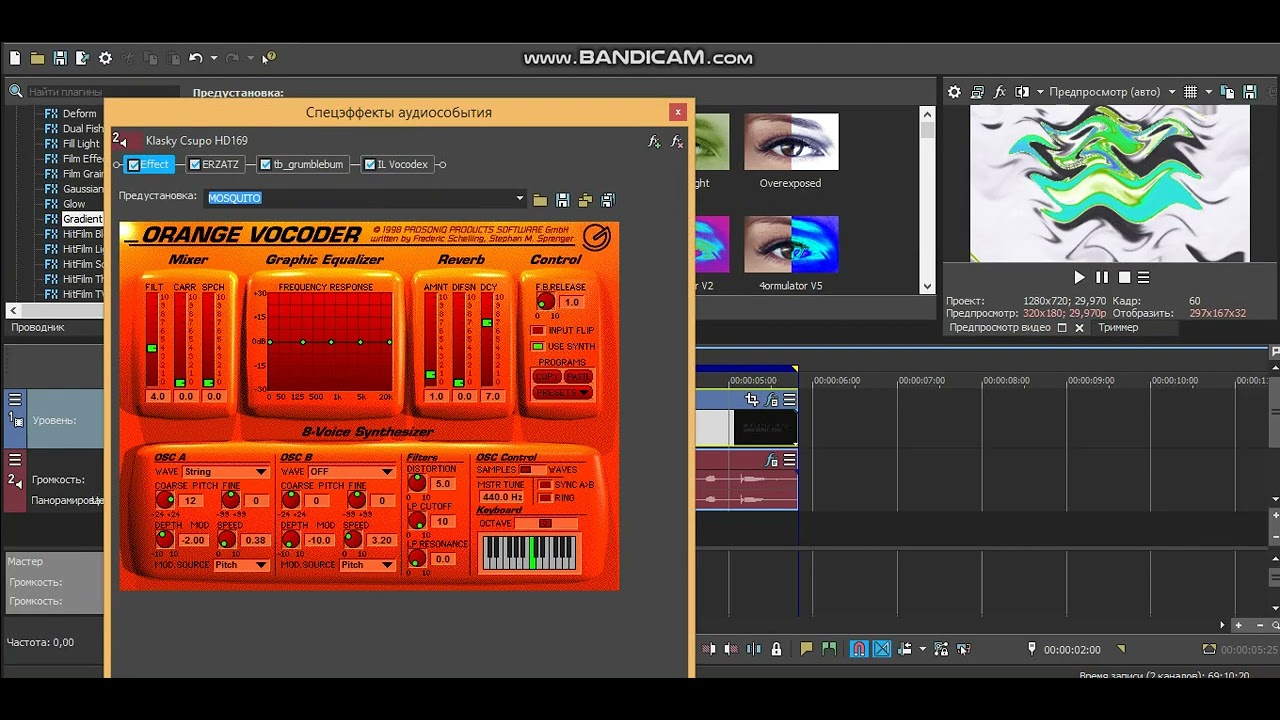Image resolution: width=1280 pixels, height=720 pixels.
Task: Save the MOSQUITO preset with the disk icon
Action: pos(562,200)
